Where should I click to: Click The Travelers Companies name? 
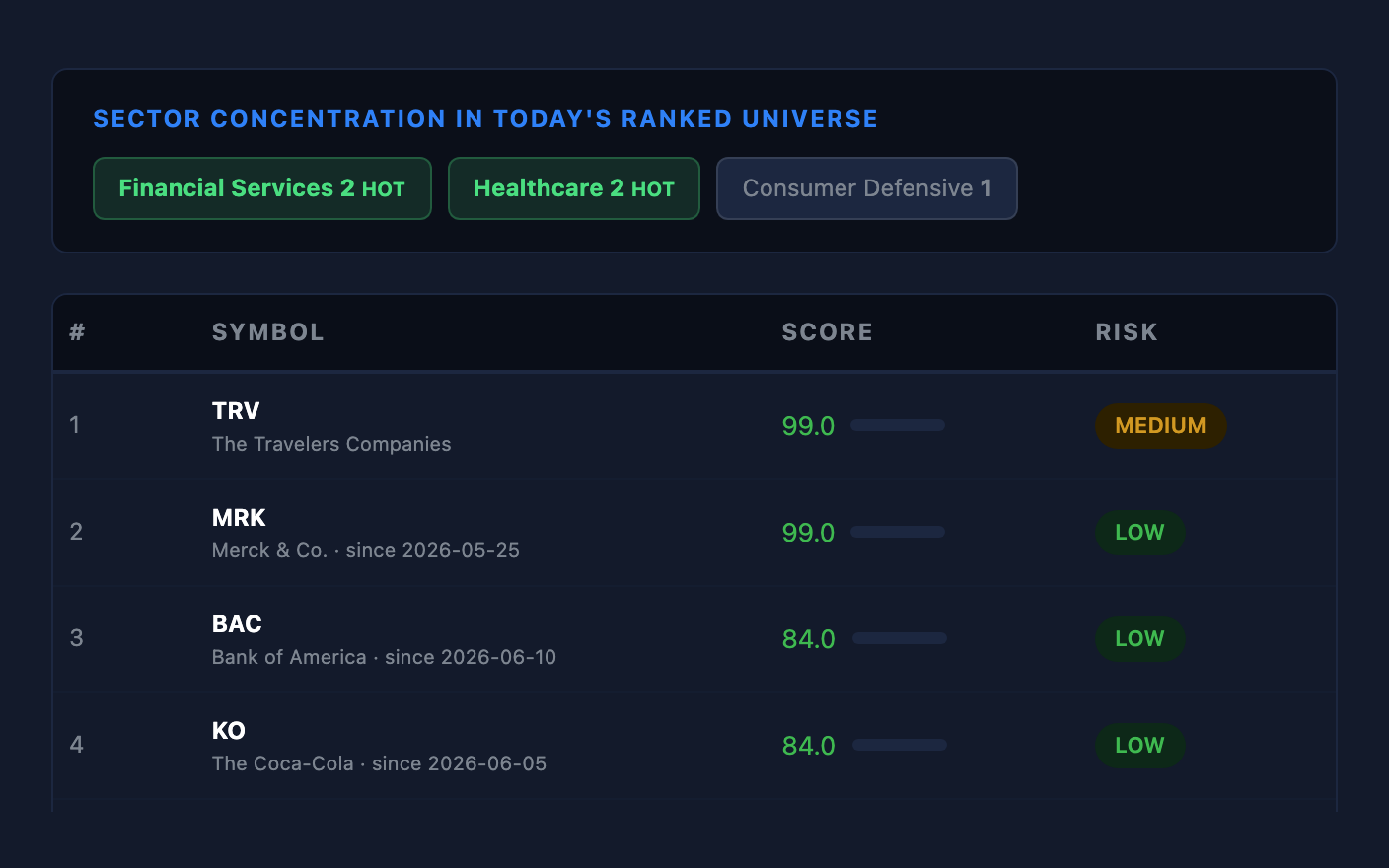click(331, 444)
